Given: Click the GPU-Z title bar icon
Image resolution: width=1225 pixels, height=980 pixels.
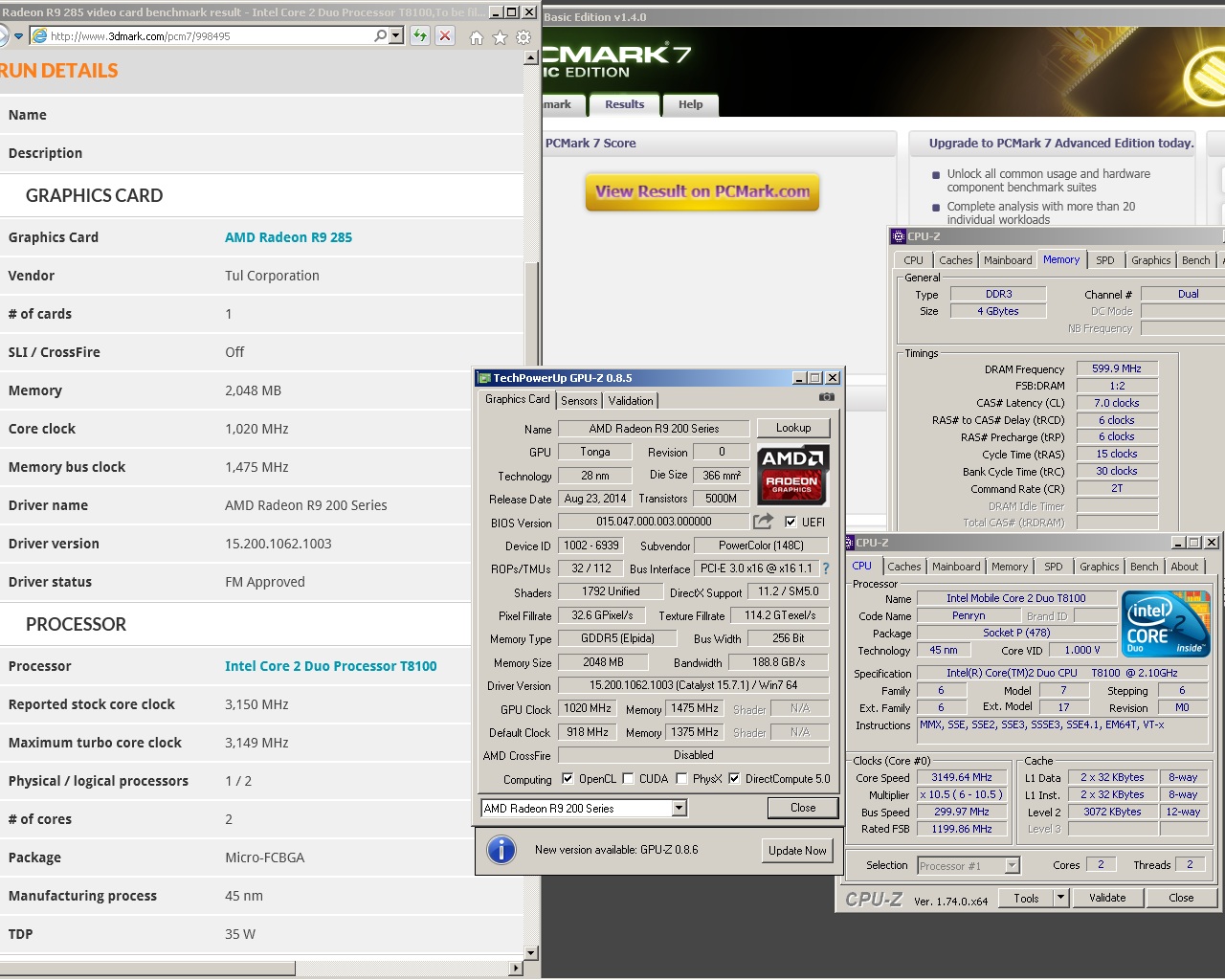Looking at the screenshot, I should click(484, 378).
